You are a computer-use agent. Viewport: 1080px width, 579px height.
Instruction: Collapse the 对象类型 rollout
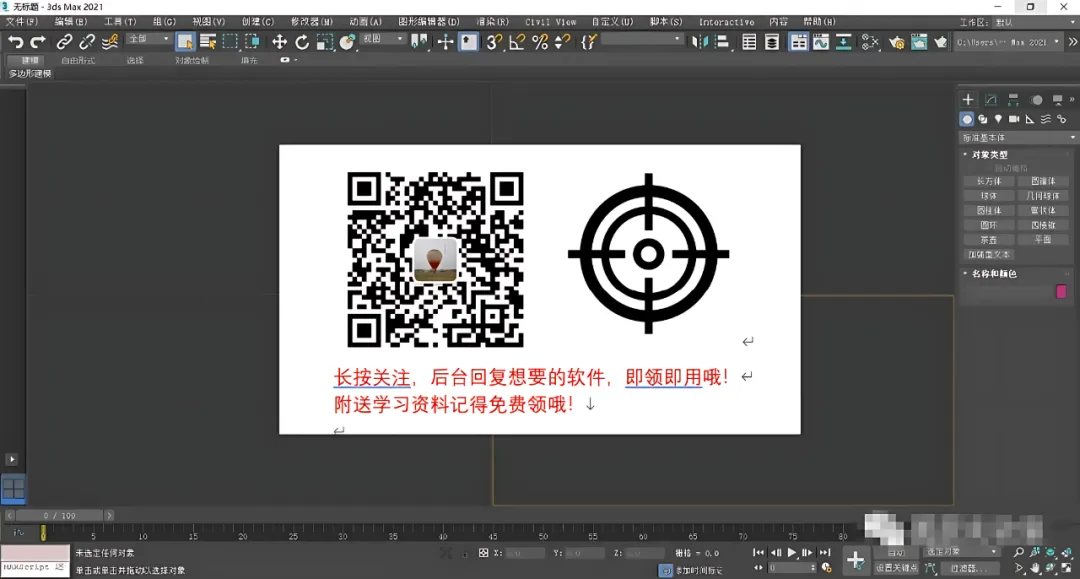coord(988,155)
